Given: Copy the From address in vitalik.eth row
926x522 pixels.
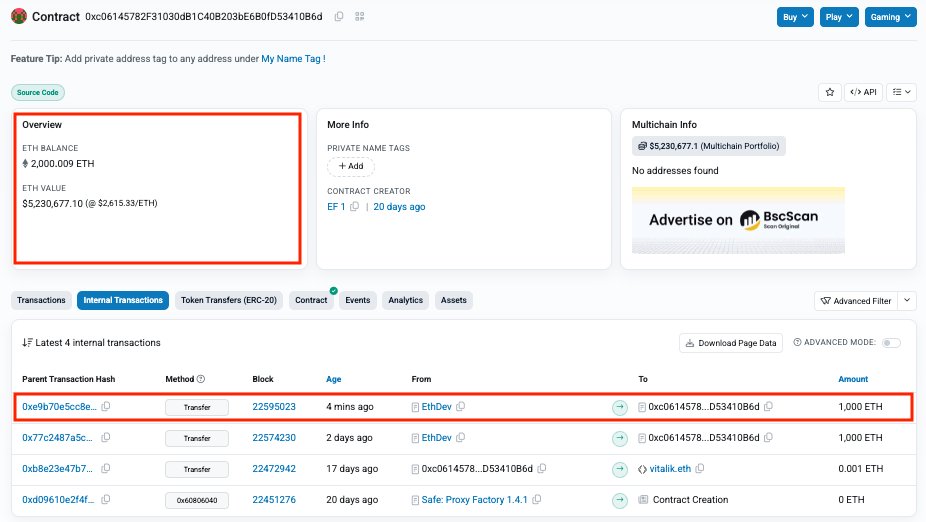Looking at the screenshot, I should pyautogui.click(x=542, y=468).
